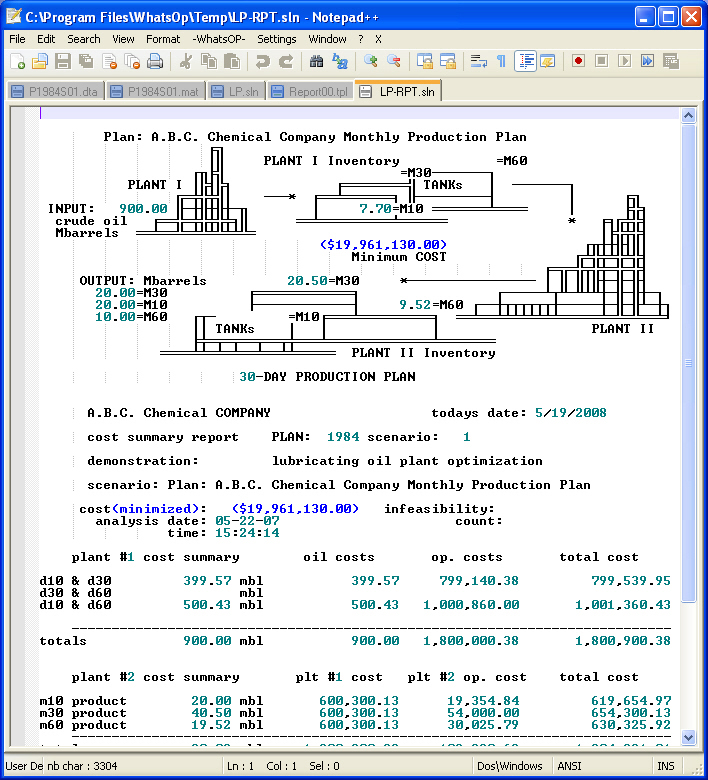Click the INS insert mode indicator
This screenshot has height=780, width=708.
click(x=666, y=766)
